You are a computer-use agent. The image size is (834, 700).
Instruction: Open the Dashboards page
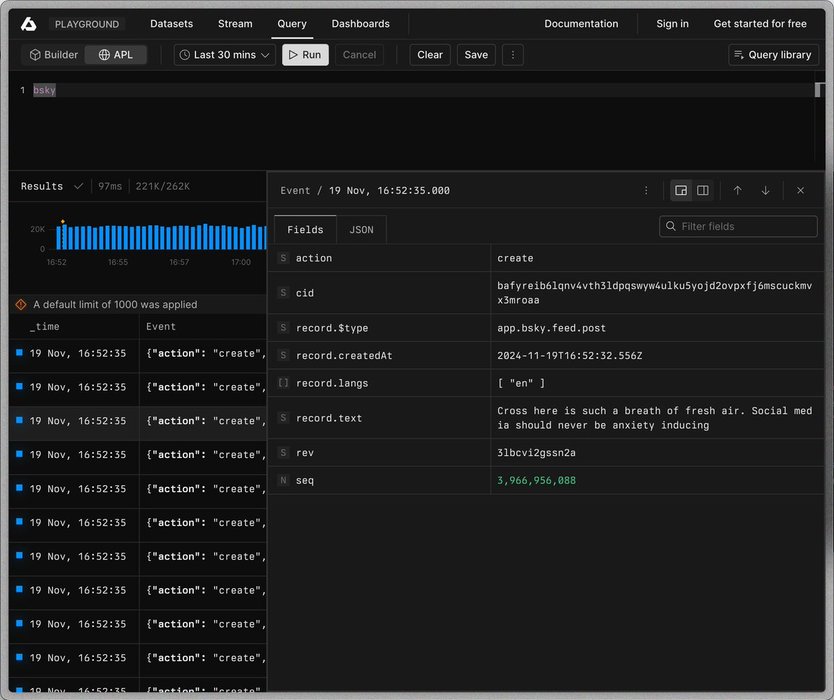360,24
